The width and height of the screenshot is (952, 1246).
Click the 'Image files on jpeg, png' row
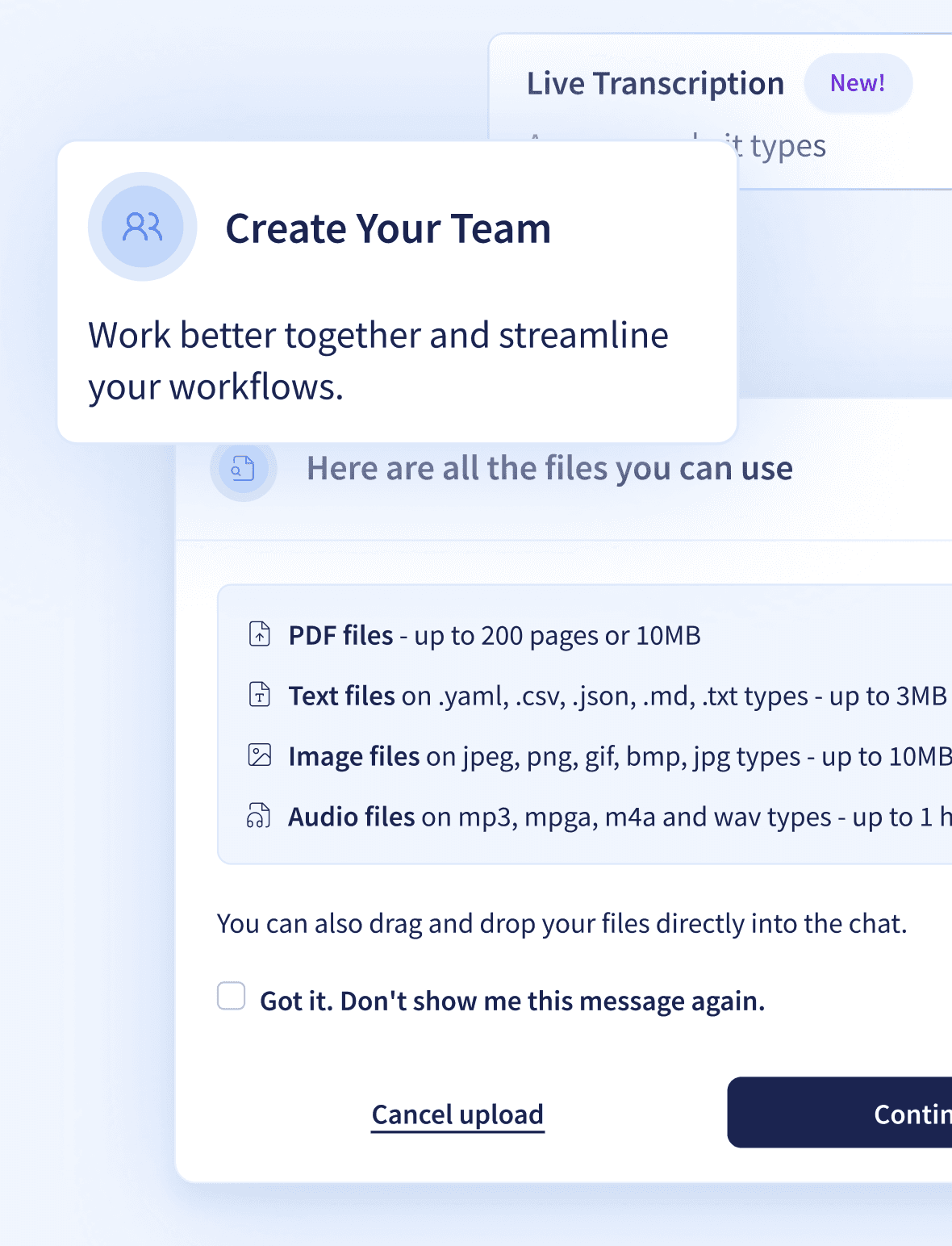[x=620, y=757]
